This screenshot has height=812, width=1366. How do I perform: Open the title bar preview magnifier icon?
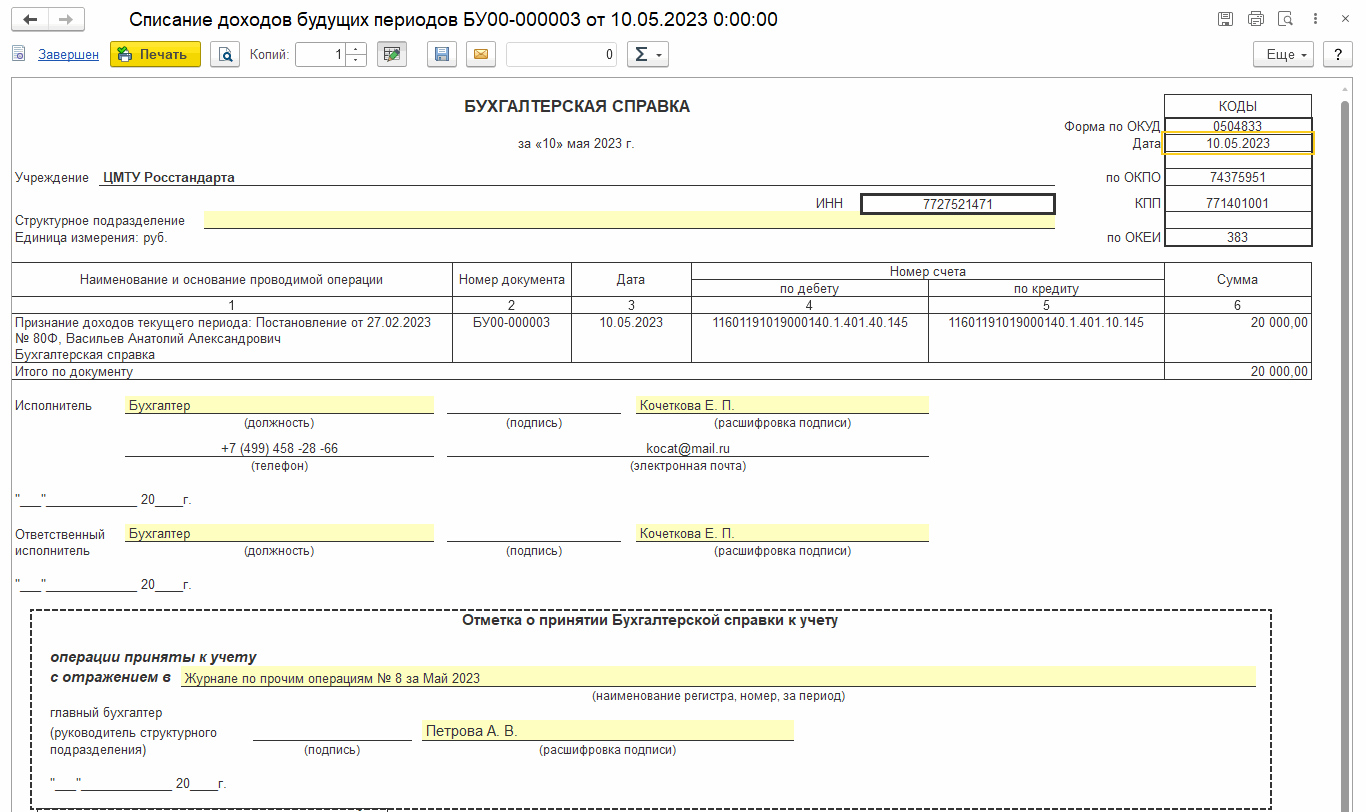coord(1286,19)
